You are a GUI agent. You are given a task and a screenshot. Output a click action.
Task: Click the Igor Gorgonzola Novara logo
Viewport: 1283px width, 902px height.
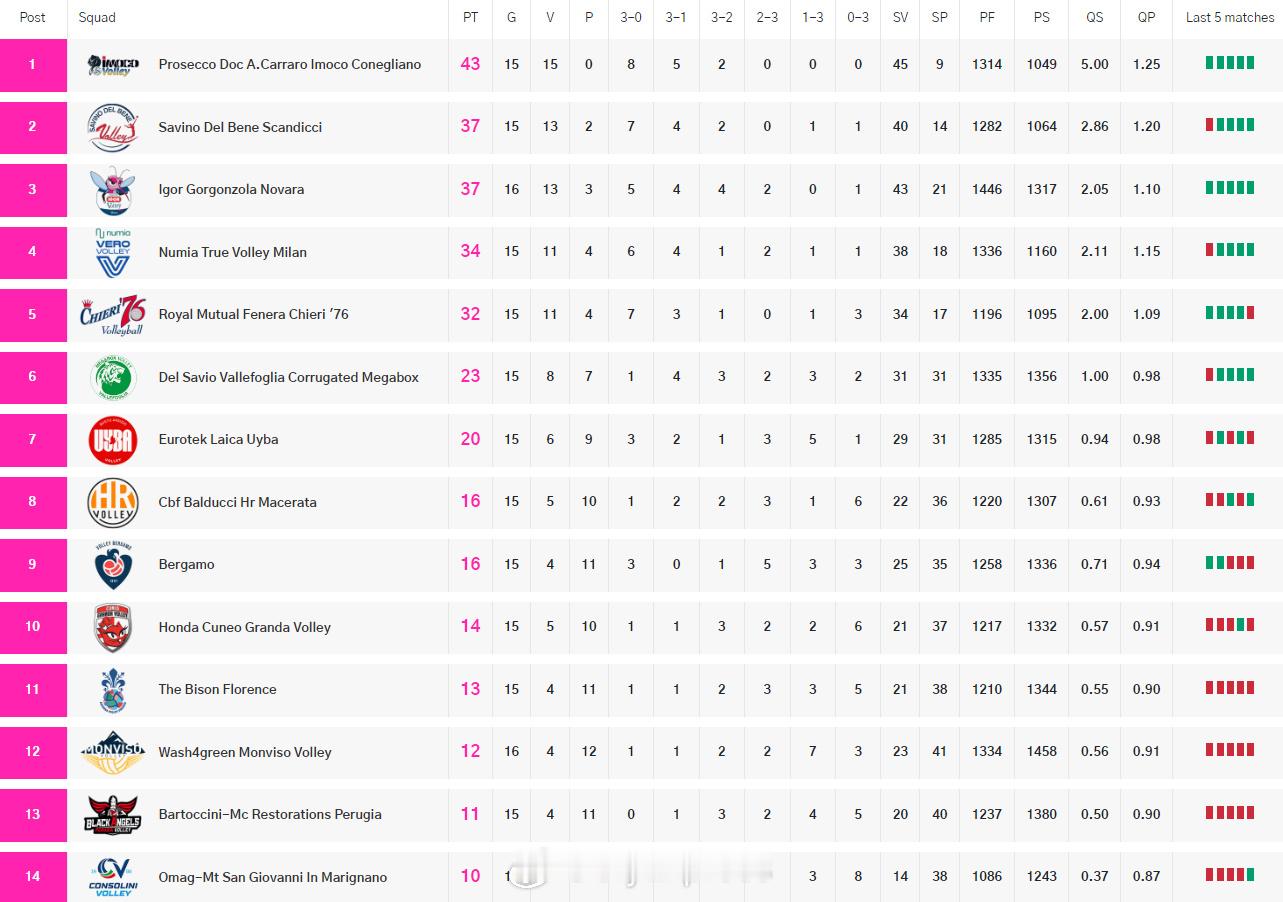[113, 190]
